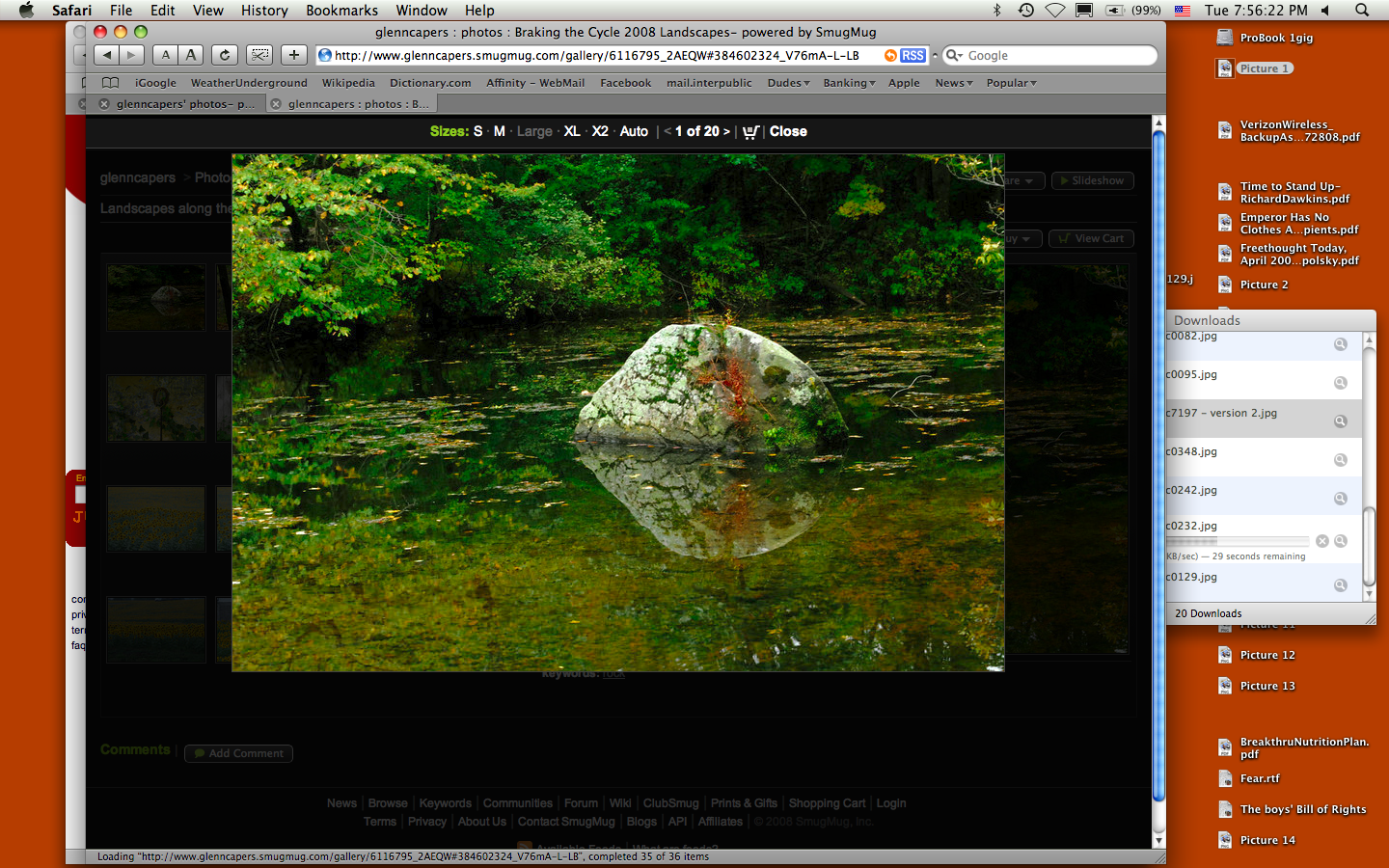
Task: Open the Google search options dropdown magnifier
Action: (x=954, y=56)
